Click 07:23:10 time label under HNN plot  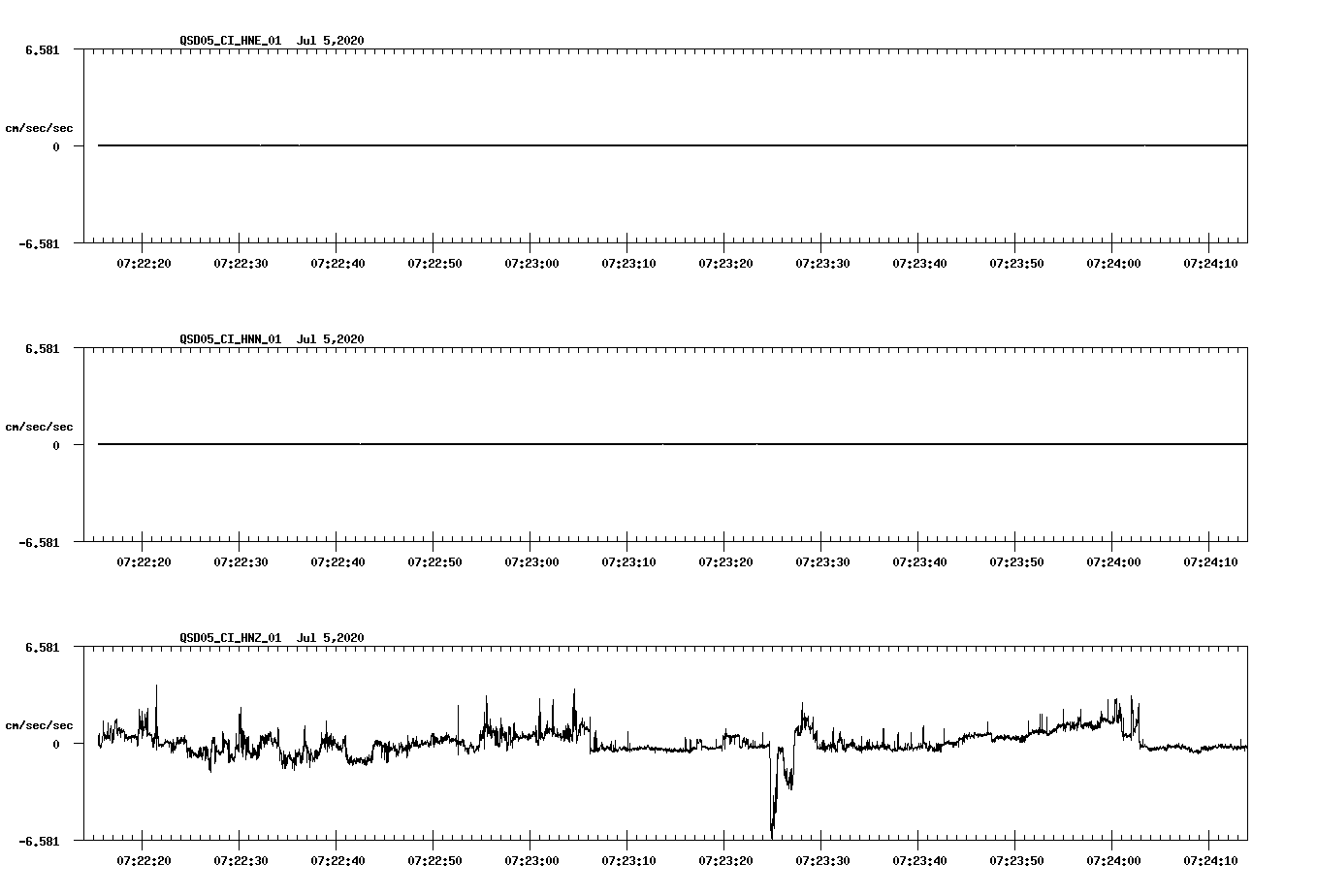[628, 561]
